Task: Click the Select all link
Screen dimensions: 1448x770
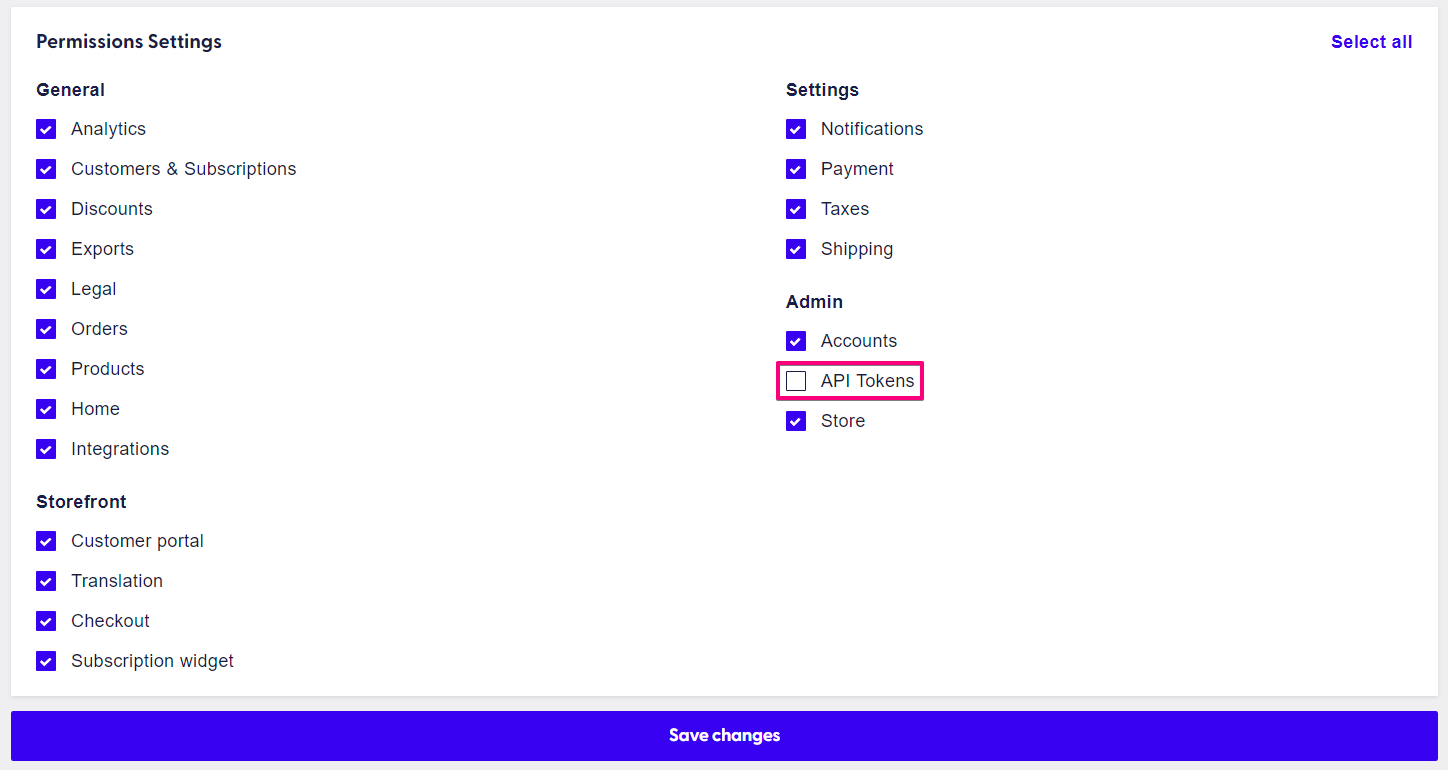Action: [x=1371, y=41]
